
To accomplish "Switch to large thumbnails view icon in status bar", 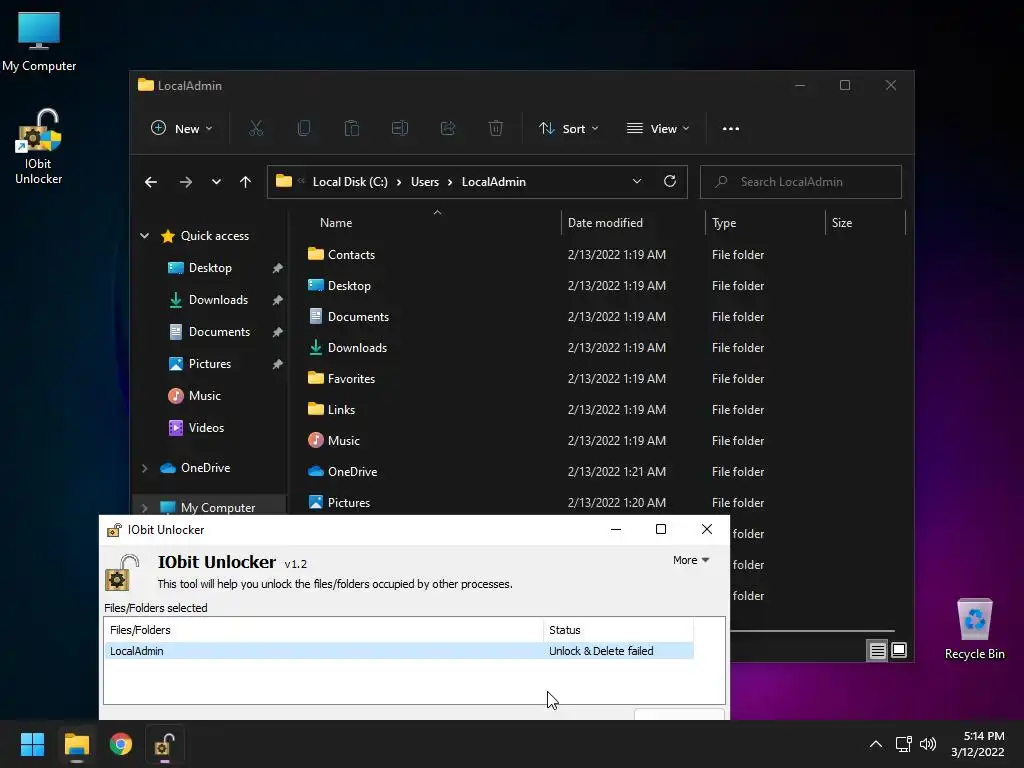I will point(899,650).
